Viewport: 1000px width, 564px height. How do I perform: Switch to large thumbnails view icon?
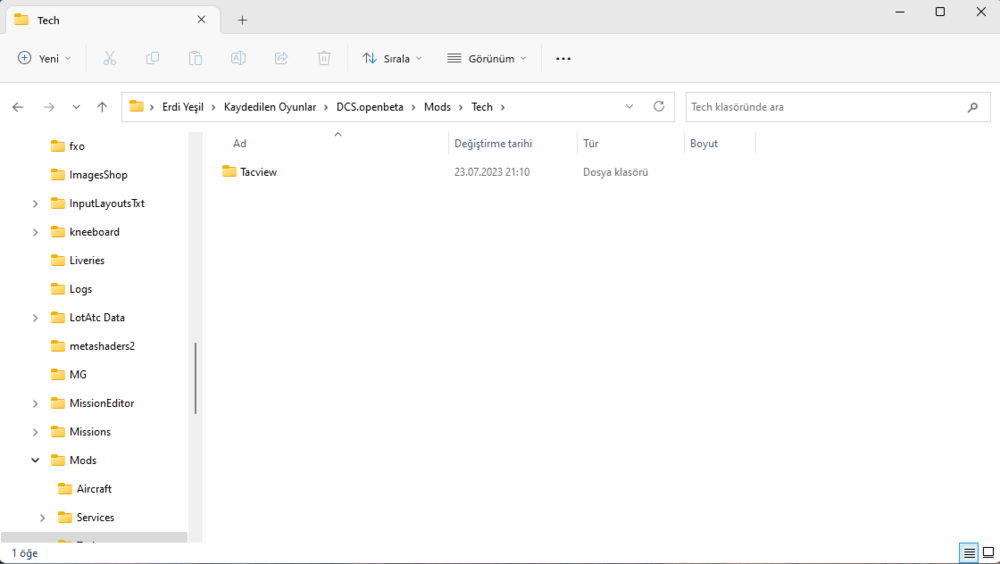pyautogui.click(x=989, y=553)
